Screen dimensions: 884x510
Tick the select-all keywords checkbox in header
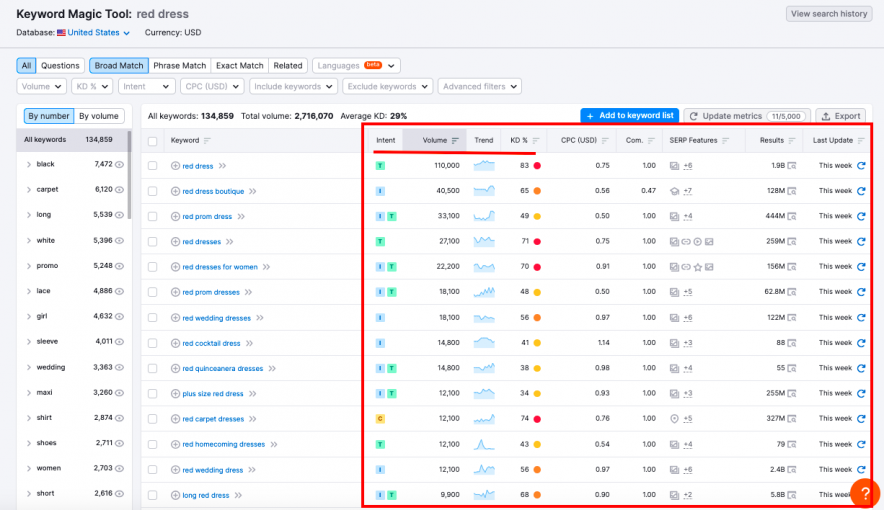click(153, 140)
